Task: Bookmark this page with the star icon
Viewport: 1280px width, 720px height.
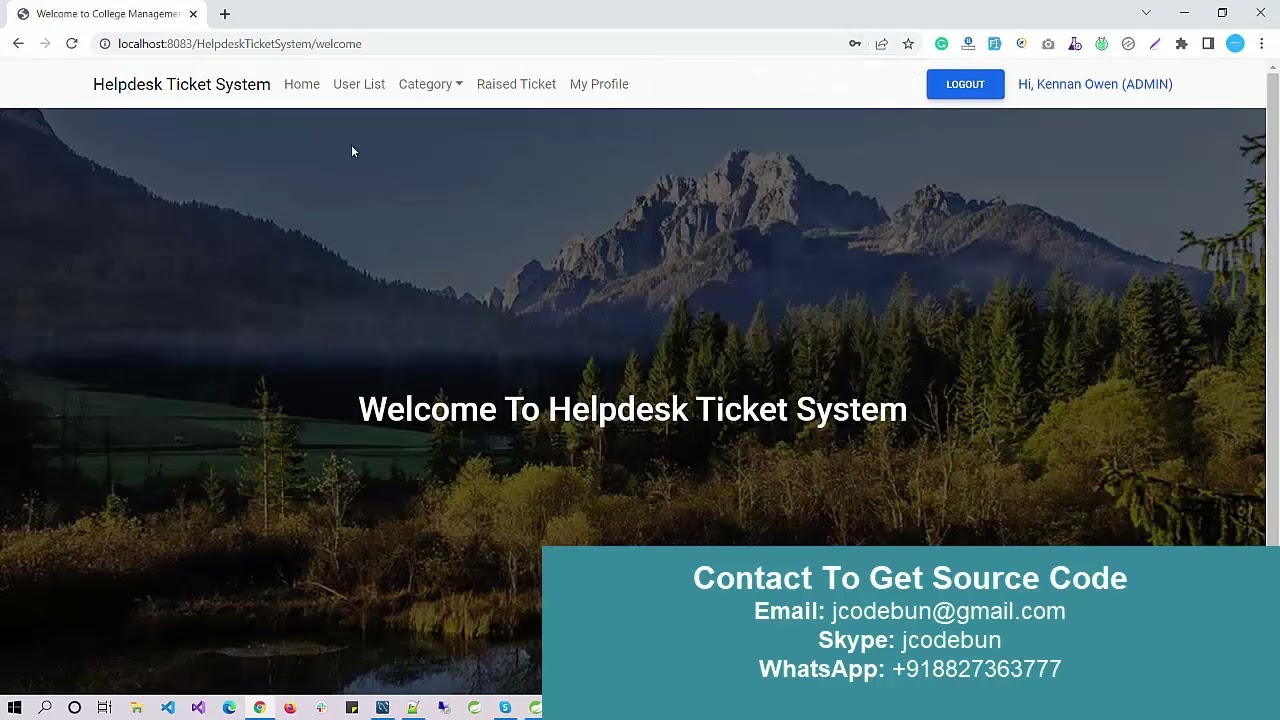Action: tap(908, 44)
